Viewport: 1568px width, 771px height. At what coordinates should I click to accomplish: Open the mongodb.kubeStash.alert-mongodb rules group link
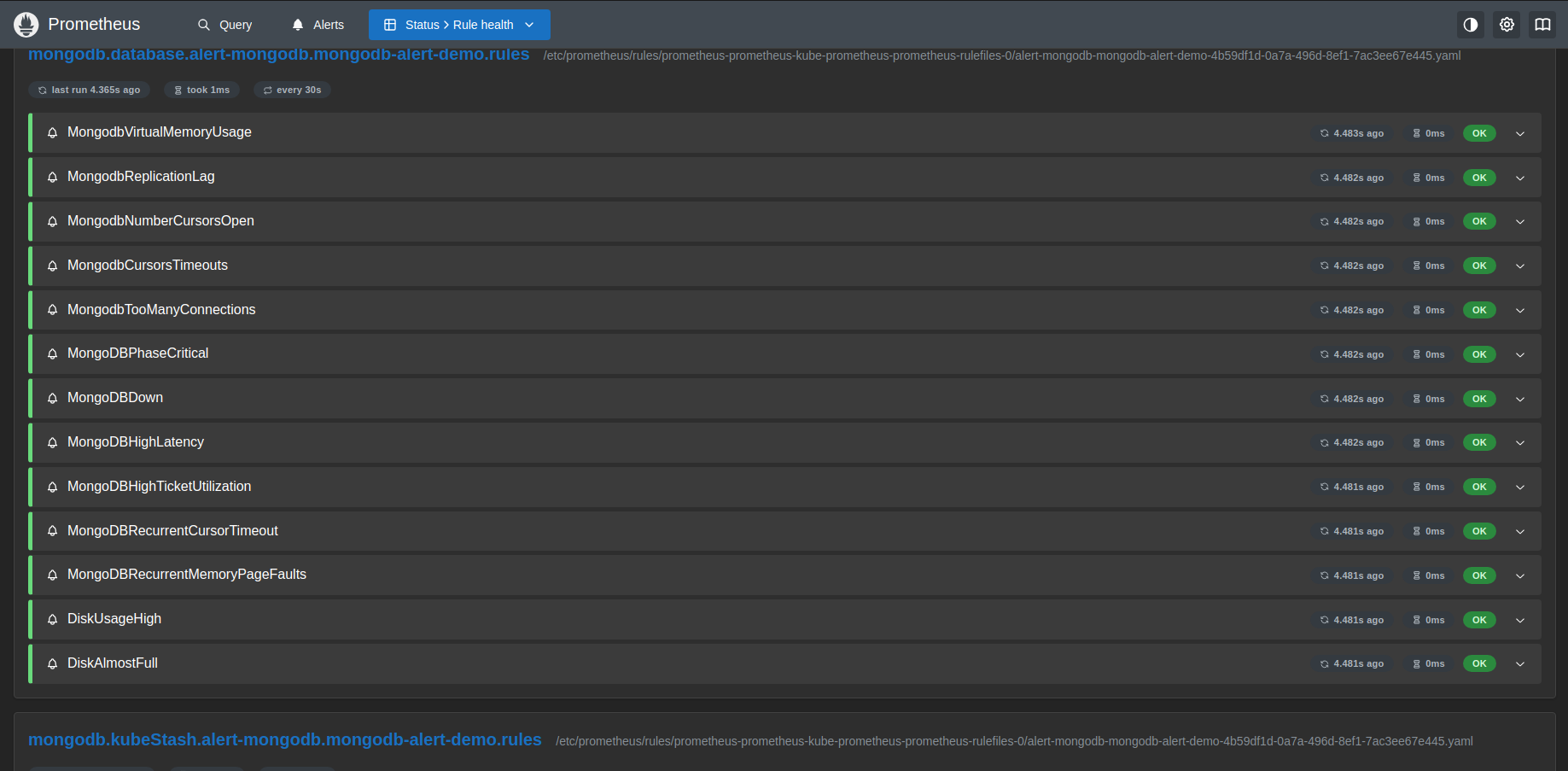pyautogui.click(x=284, y=739)
